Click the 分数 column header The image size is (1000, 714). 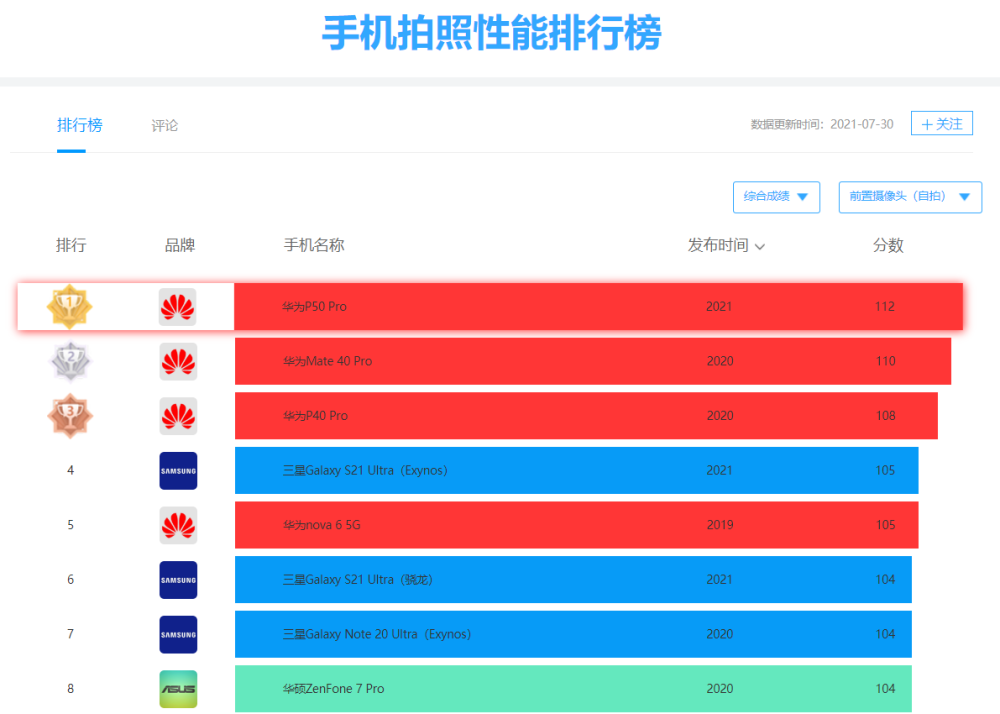coord(888,245)
